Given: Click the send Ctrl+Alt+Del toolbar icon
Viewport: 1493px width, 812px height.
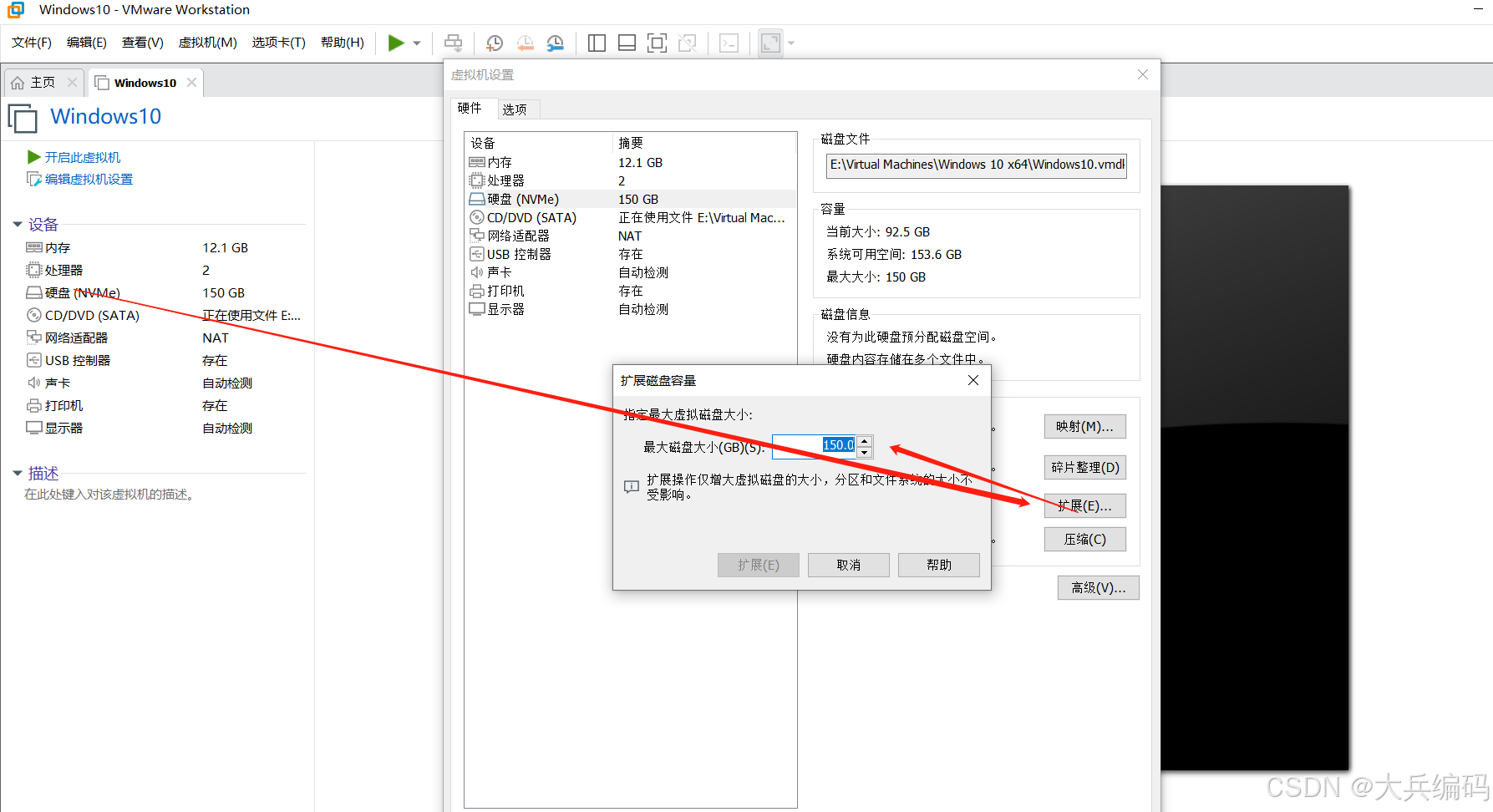Looking at the screenshot, I should point(453,43).
